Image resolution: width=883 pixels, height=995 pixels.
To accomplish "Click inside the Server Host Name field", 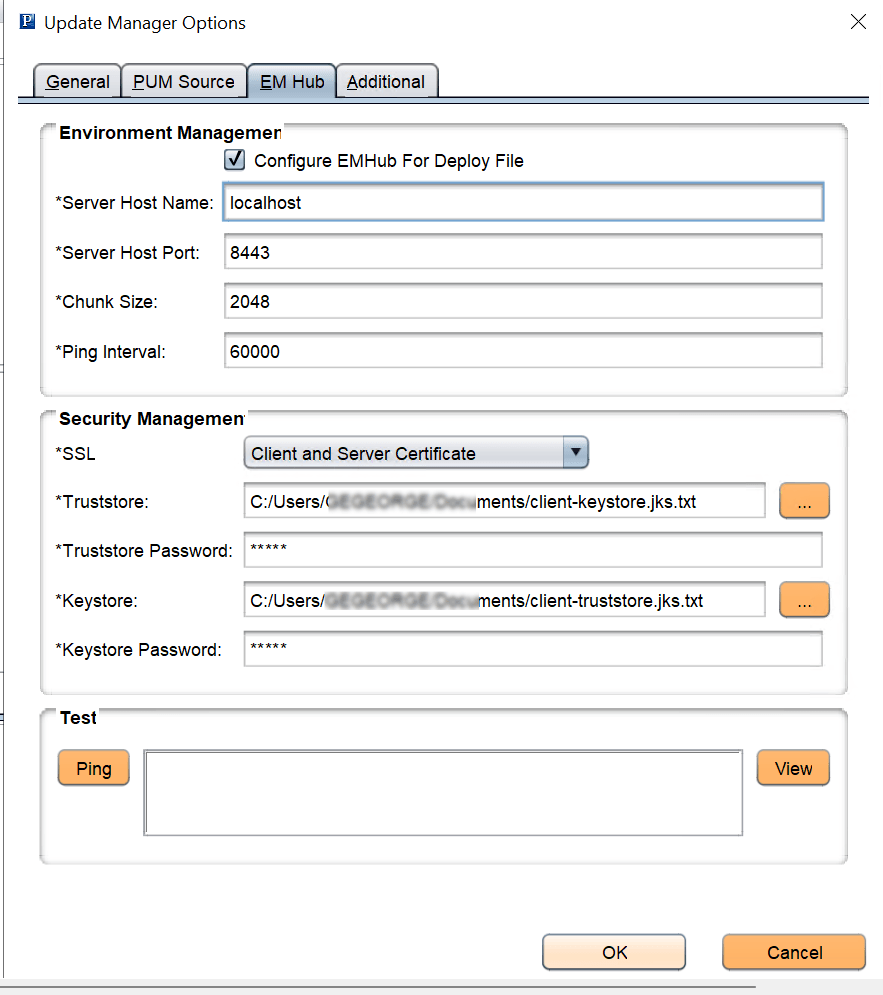I will [x=520, y=202].
